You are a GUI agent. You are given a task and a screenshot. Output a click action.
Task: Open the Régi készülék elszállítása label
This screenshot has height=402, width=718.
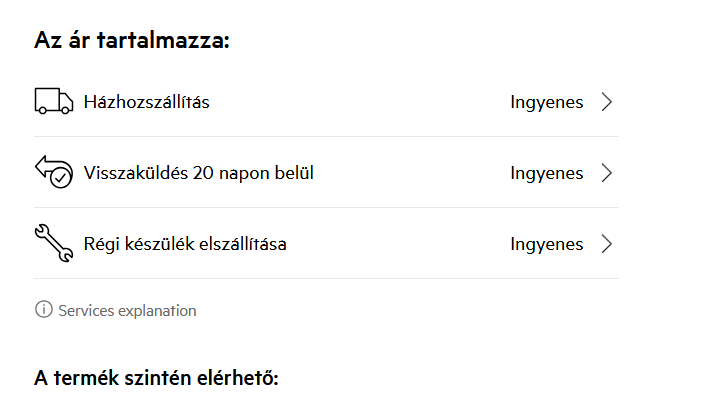185,244
